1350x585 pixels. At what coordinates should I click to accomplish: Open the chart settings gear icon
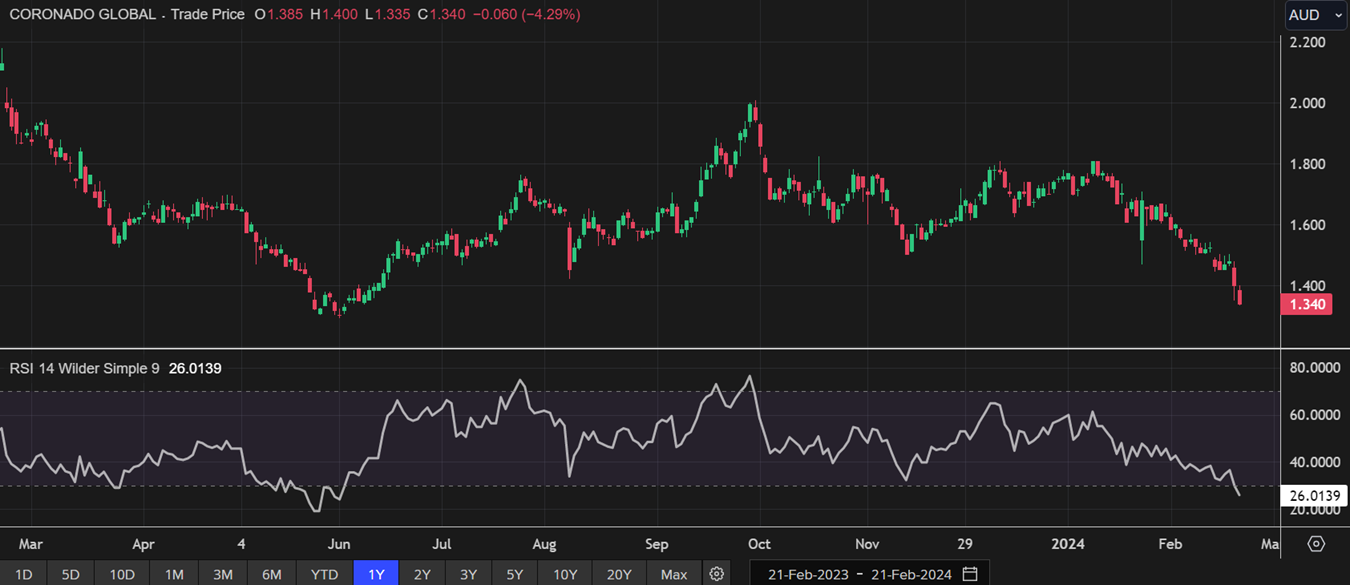(716, 574)
